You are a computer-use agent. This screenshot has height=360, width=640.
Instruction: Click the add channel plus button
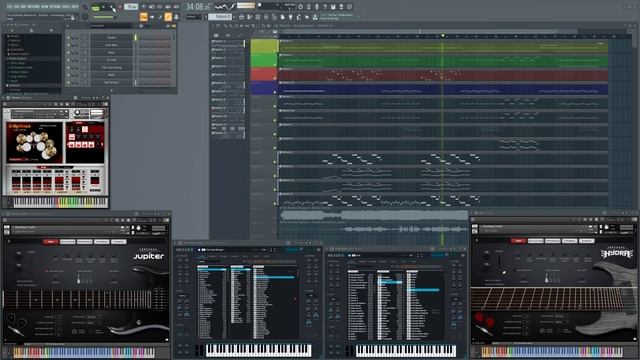coord(111,91)
